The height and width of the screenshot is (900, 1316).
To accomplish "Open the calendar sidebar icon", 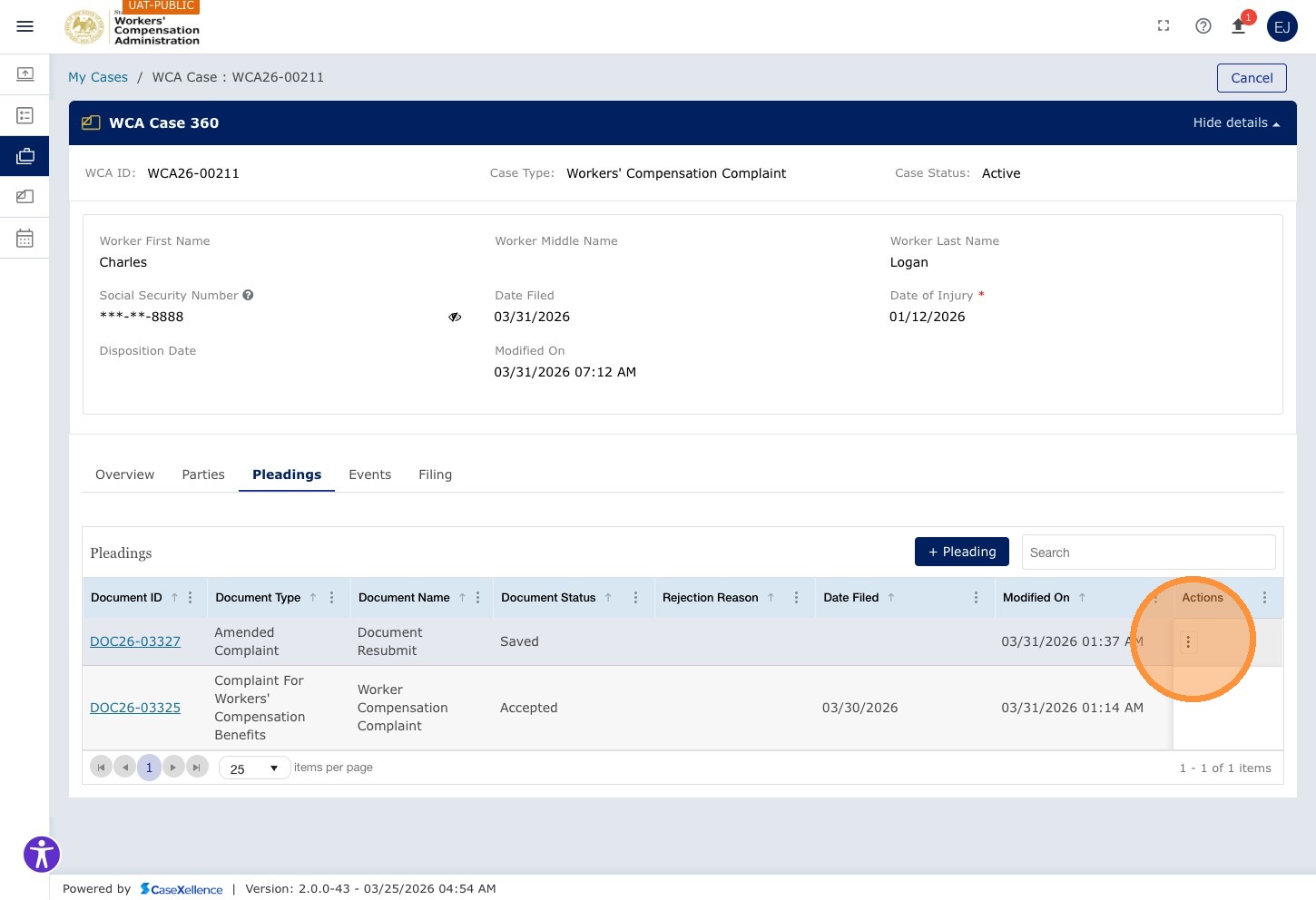I will click(25, 238).
